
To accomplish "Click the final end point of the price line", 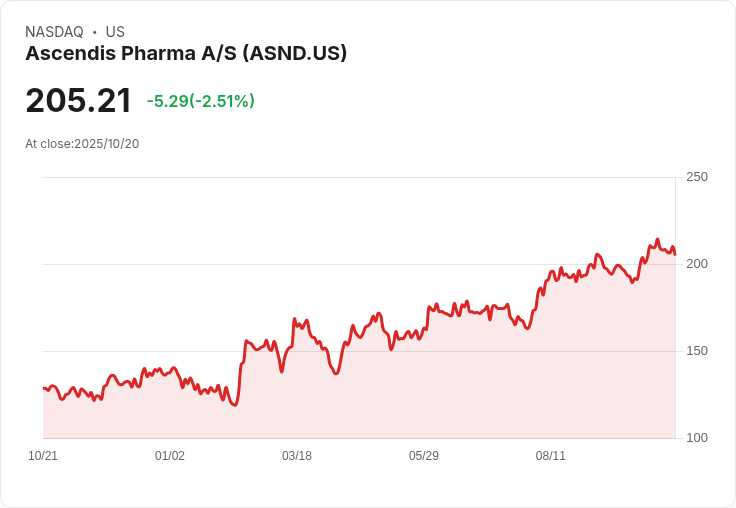I will 675,254.
